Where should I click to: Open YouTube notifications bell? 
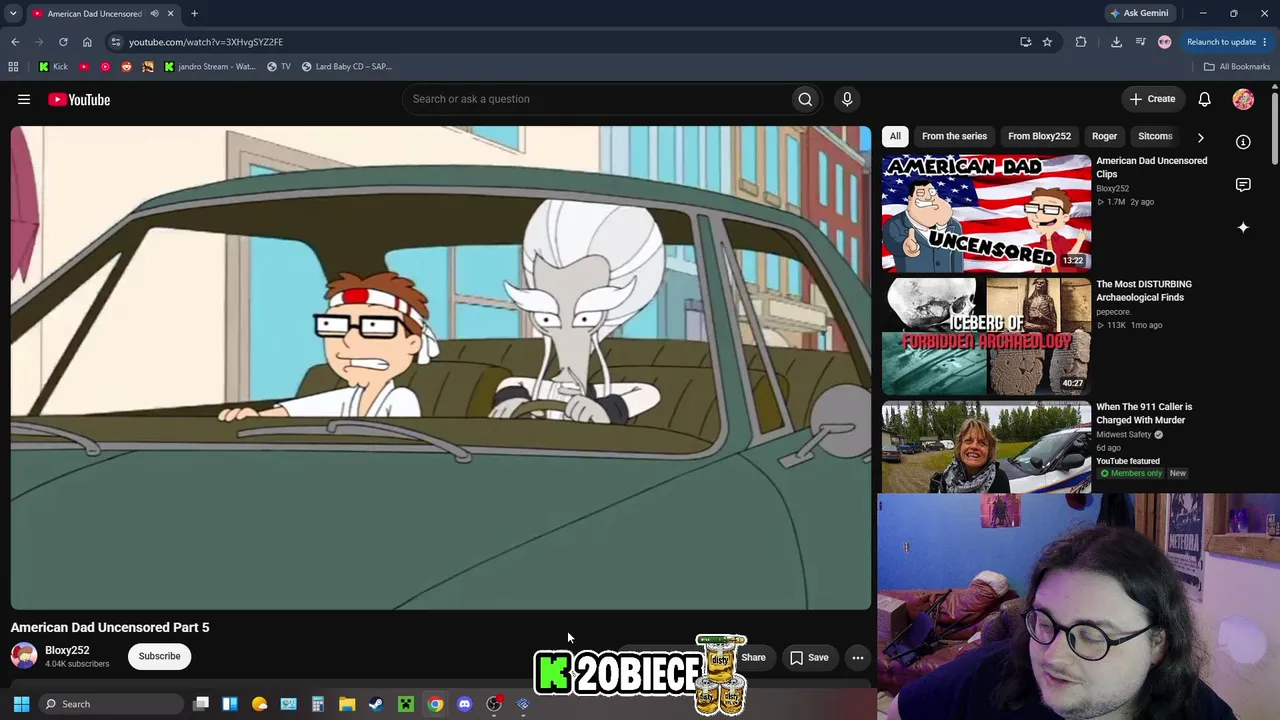click(x=1205, y=99)
